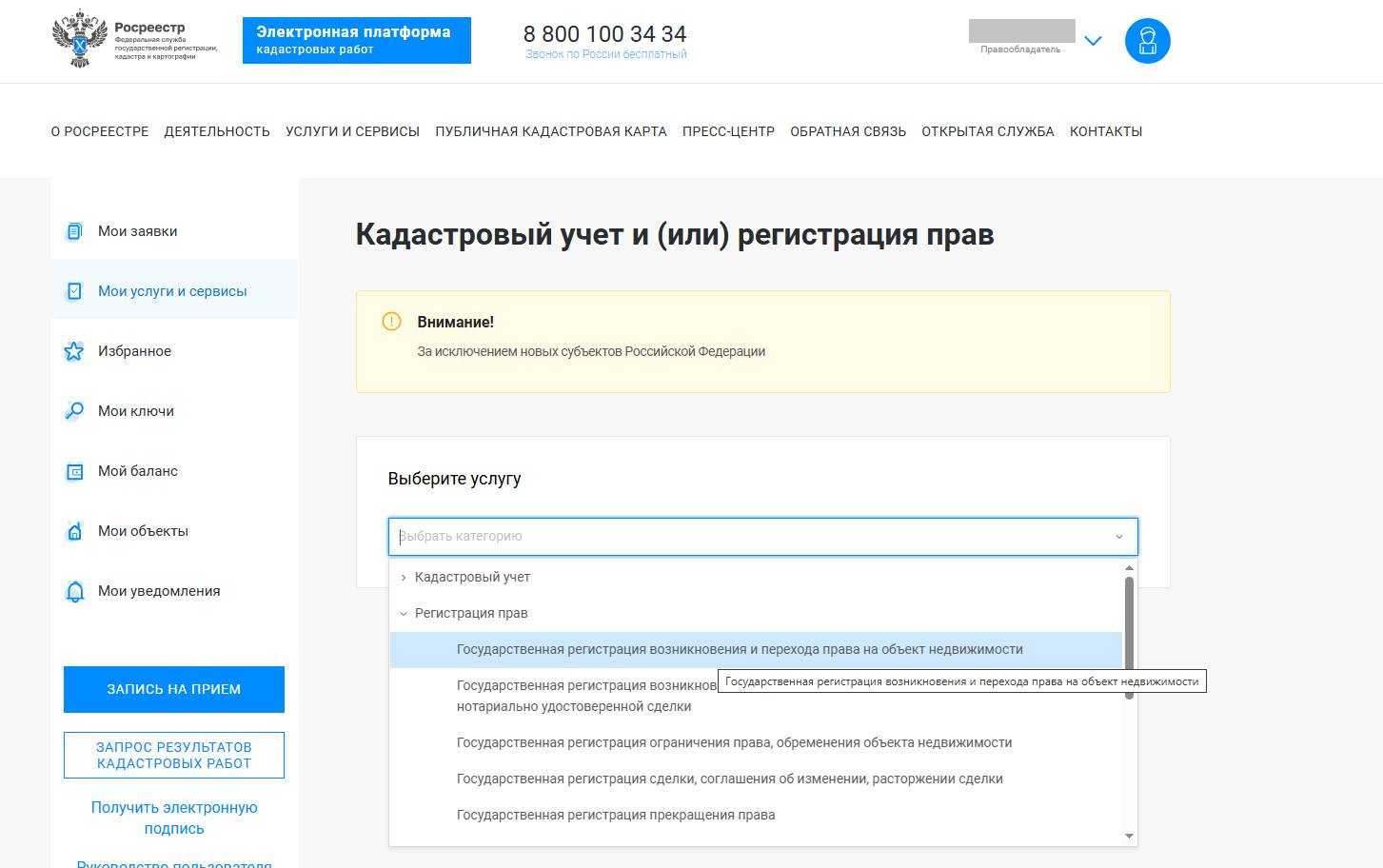The height and width of the screenshot is (868, 1383).
Task: Select Государственная регистрация прекращения права option
Action: (615, 815)
